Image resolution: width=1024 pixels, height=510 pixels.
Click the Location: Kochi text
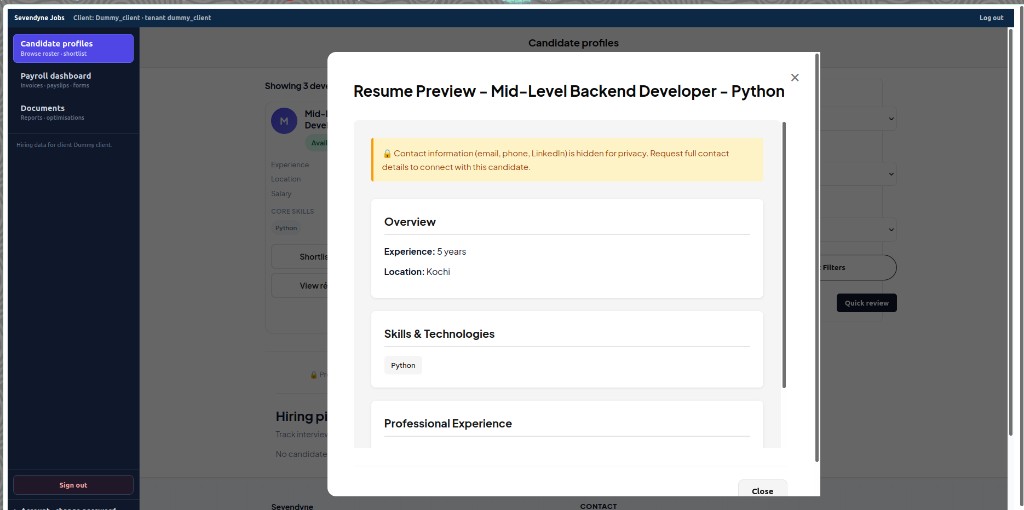[x=417, y=272]
